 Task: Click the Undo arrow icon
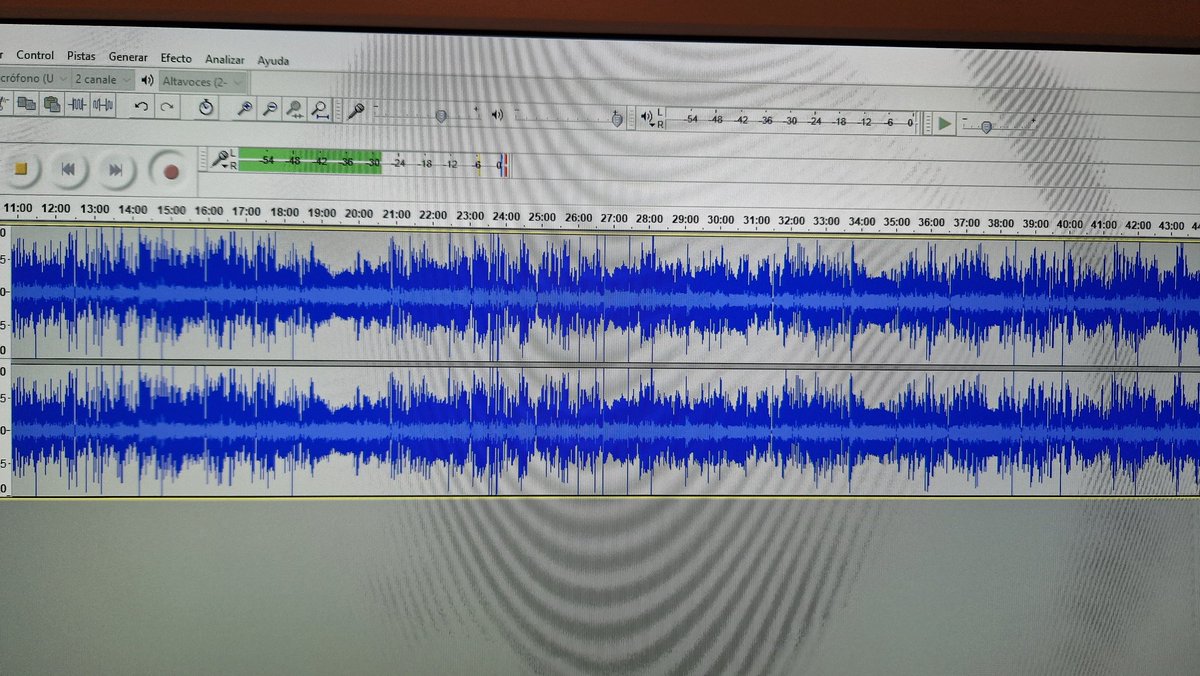pyautogui.click(x=142, y=105)
